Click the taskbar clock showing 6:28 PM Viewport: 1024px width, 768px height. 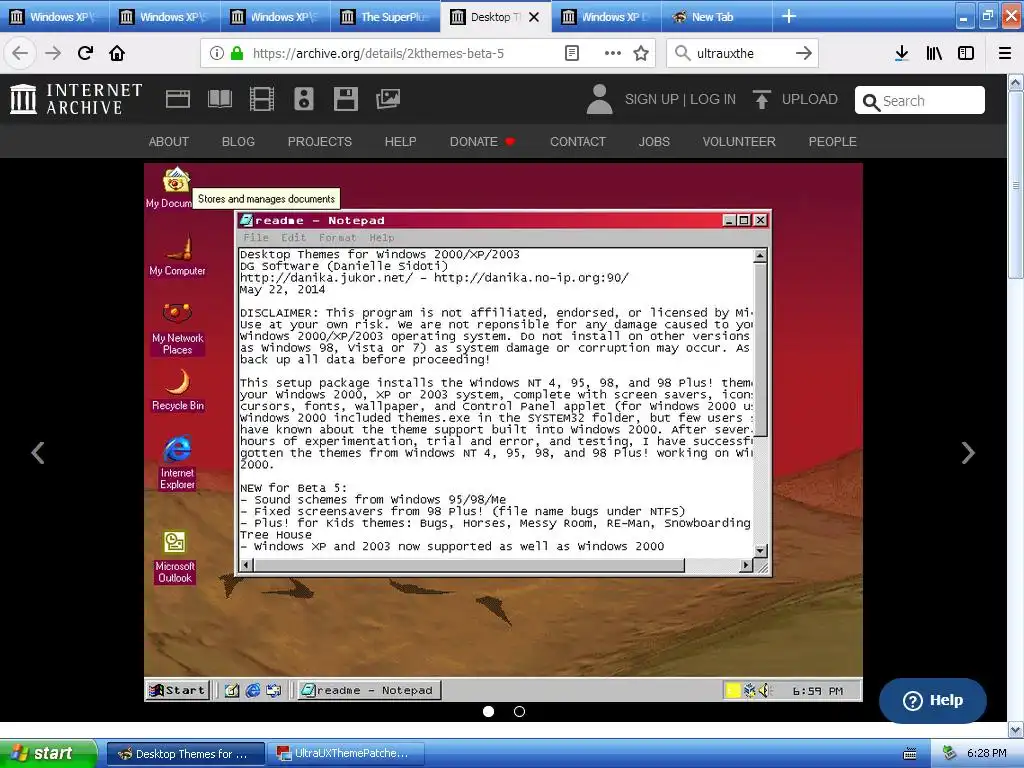(x=987, y=753)
